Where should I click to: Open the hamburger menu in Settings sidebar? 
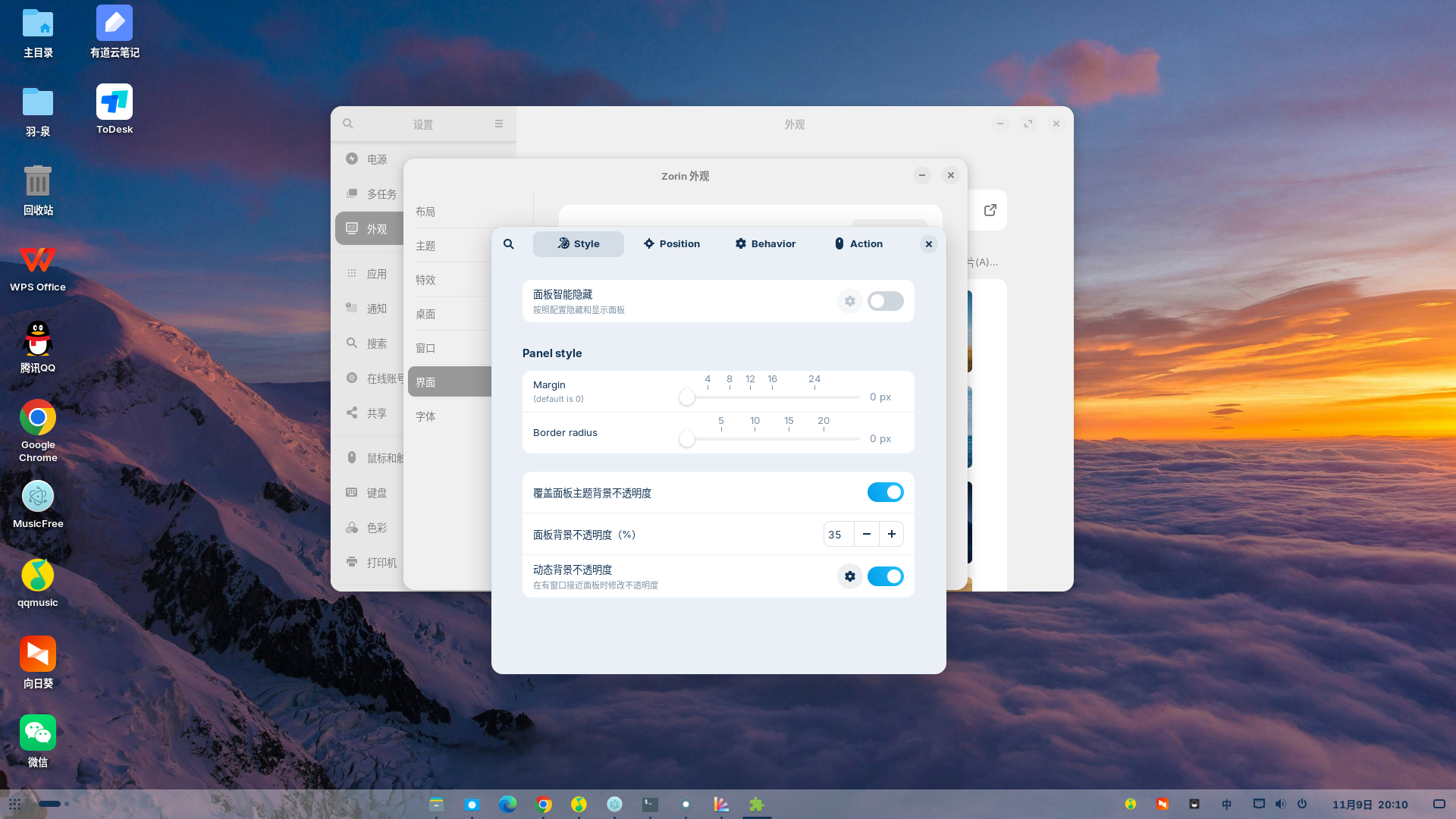499,124
